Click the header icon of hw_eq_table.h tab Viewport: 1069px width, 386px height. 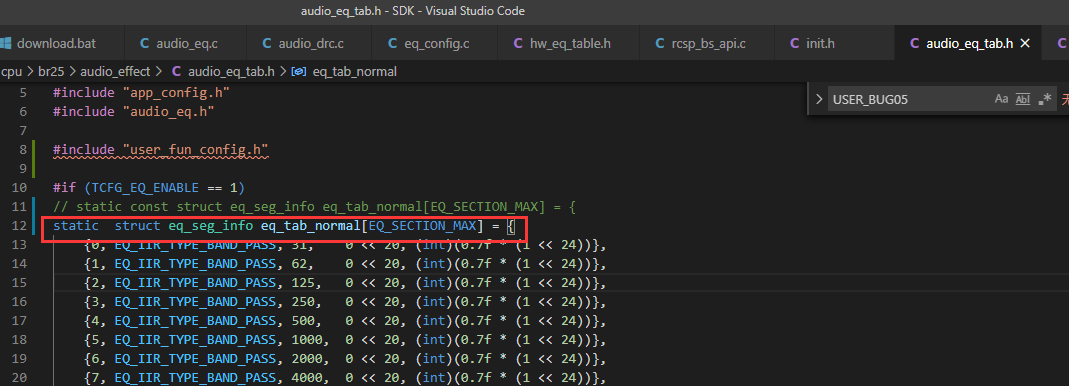pyautogui.click(x=517, y=44)
